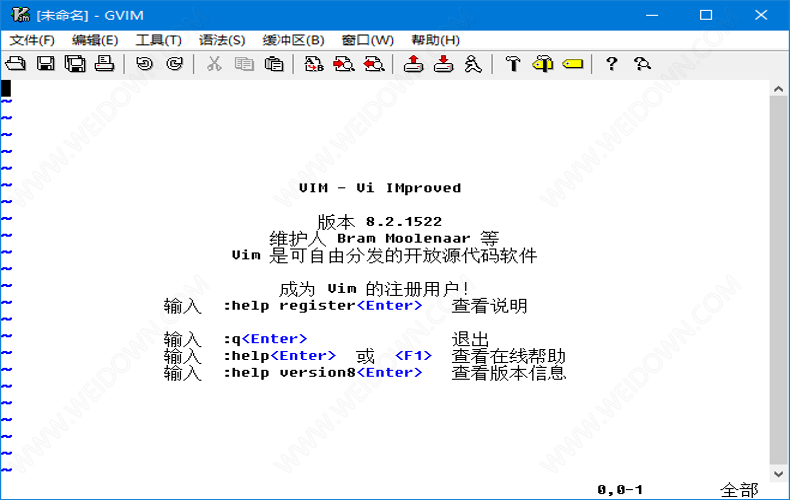
Task: Click the Open file toolbar icon
Action: click(x=16, y=64)
